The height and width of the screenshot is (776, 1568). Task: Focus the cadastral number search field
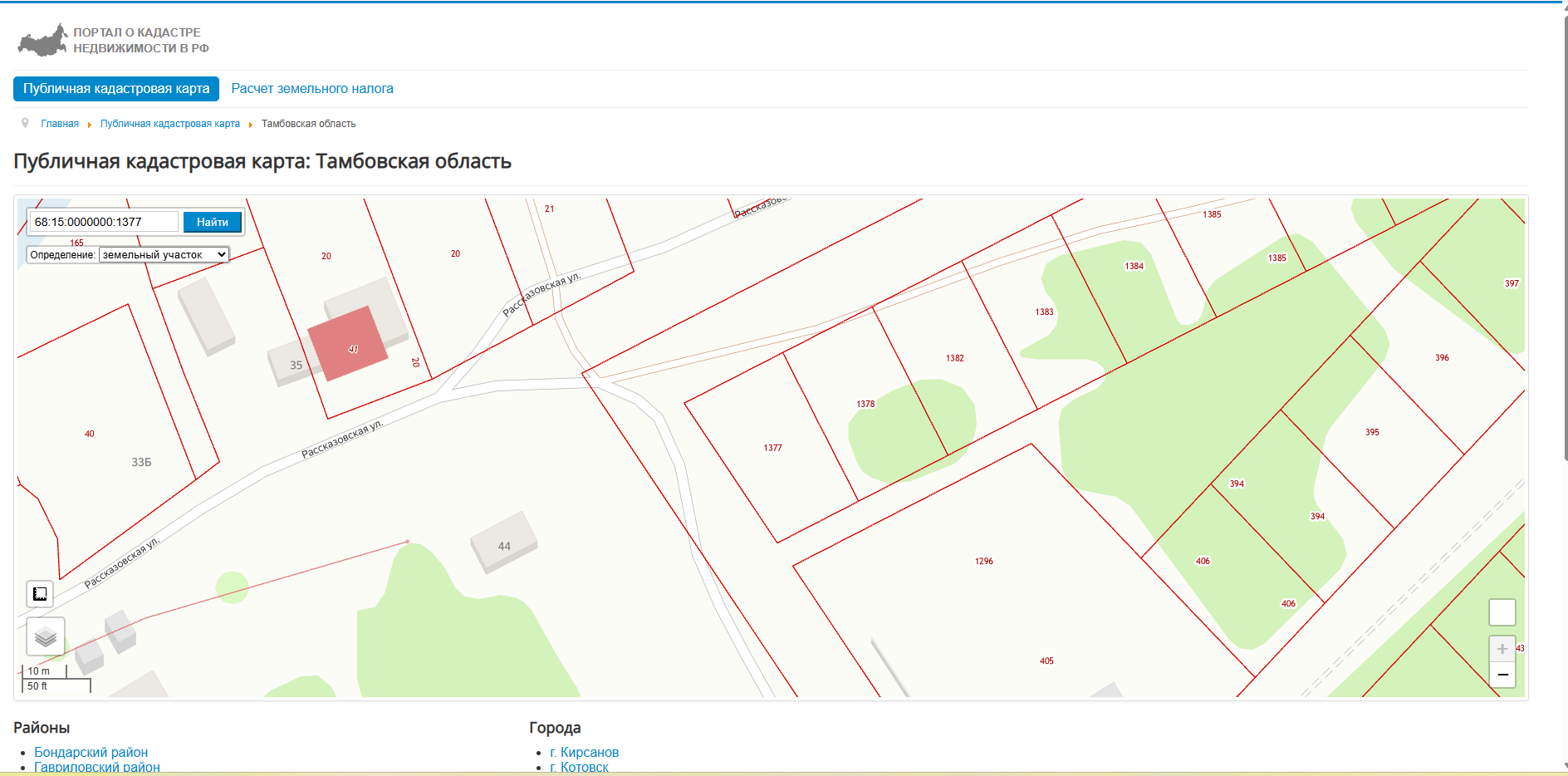(x=104, y=222)
